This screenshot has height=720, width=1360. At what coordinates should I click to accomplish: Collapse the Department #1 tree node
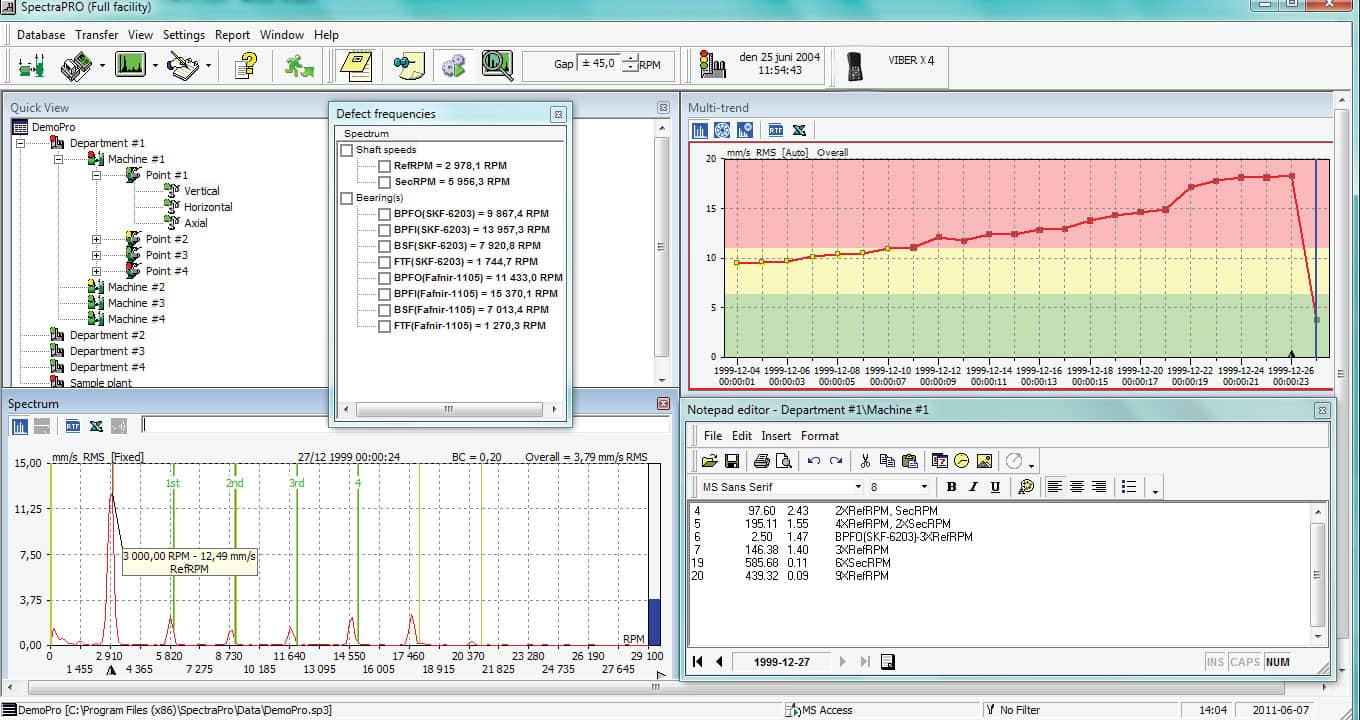pos(20,143)
